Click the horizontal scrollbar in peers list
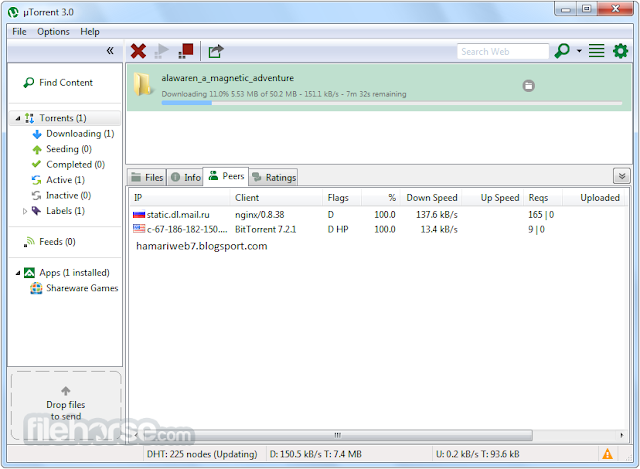Viewport: 640px width, 469px height. 337,435
